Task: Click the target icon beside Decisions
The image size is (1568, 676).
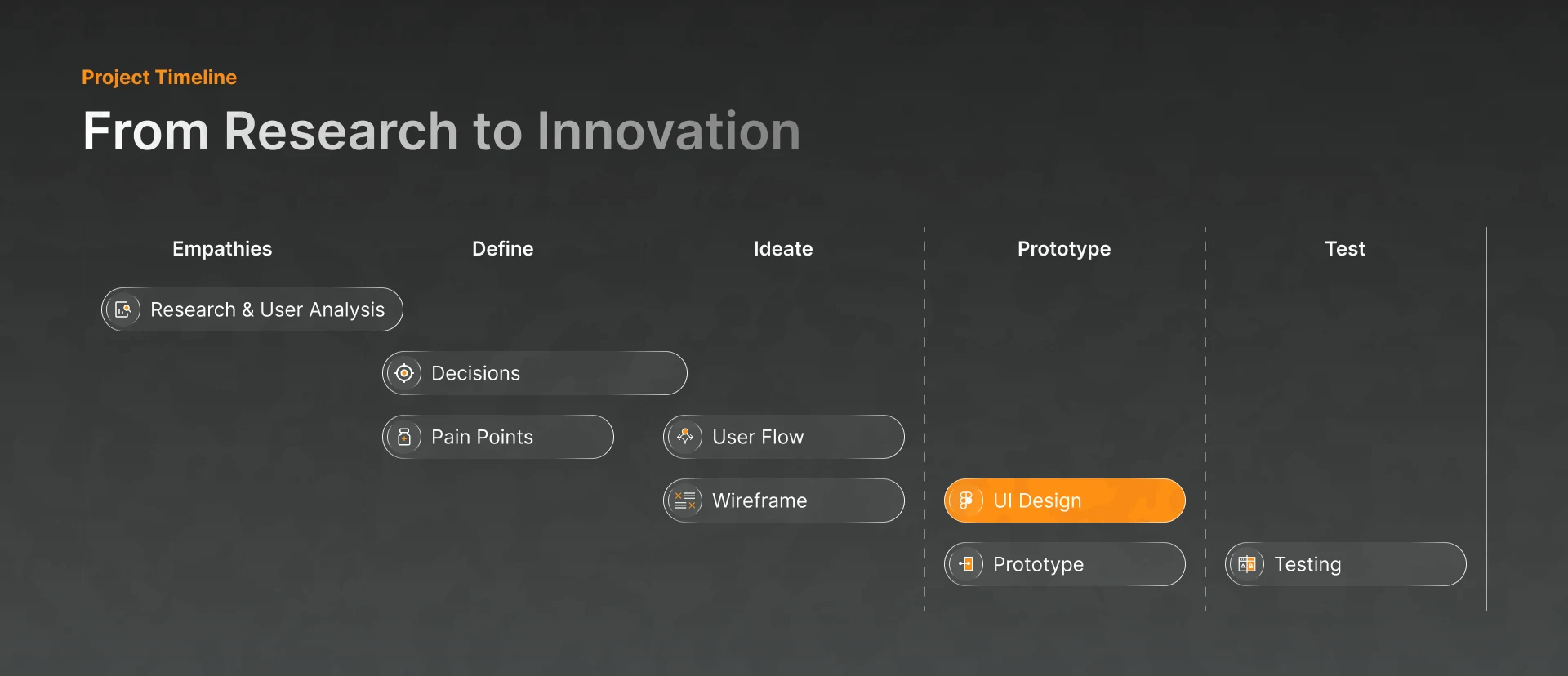Action: (404, 373)
